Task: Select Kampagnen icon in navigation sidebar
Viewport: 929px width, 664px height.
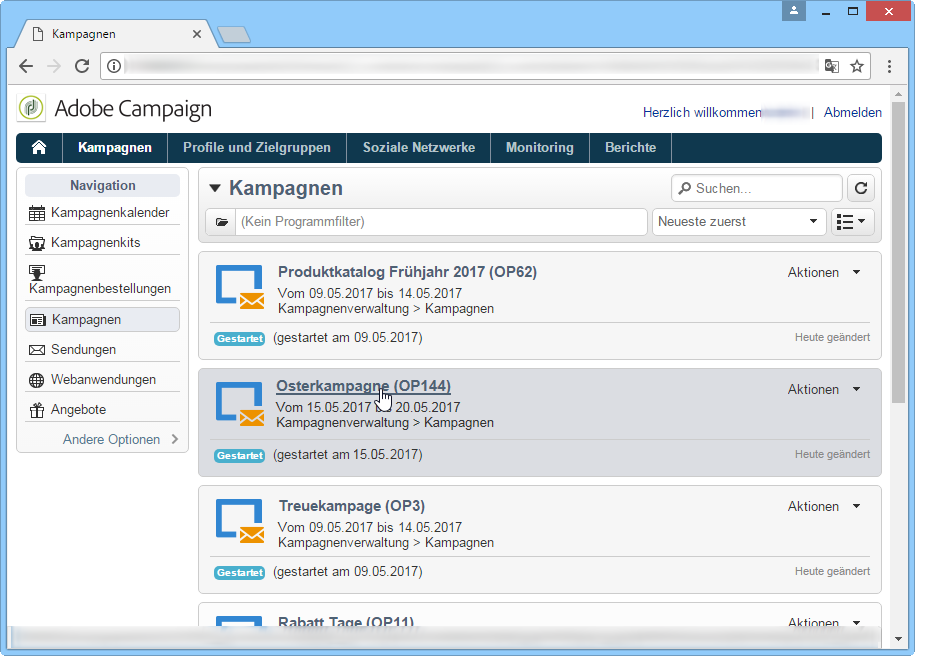Action: 37,320
